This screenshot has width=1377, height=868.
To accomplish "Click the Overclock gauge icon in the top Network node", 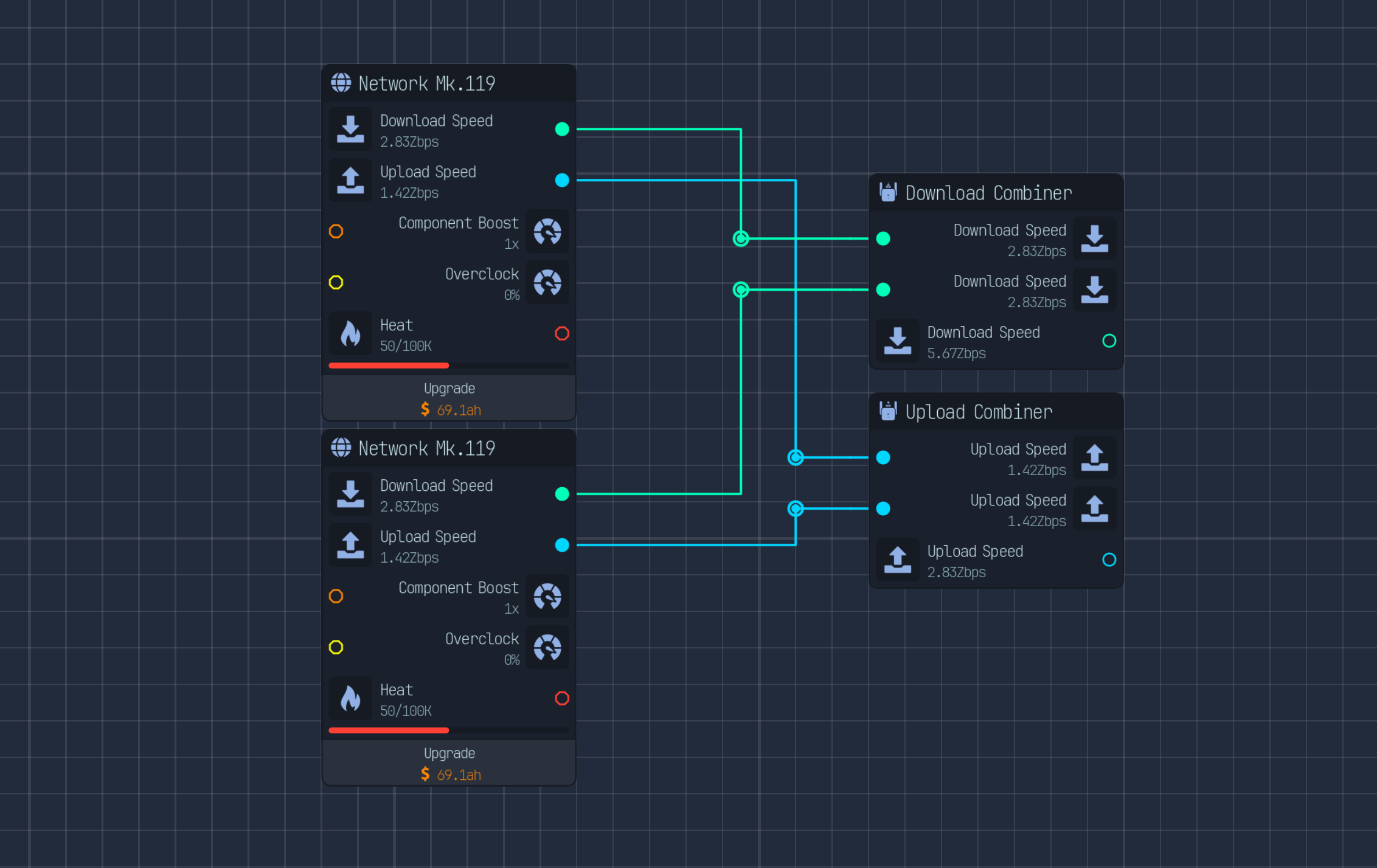I will 547,282.
